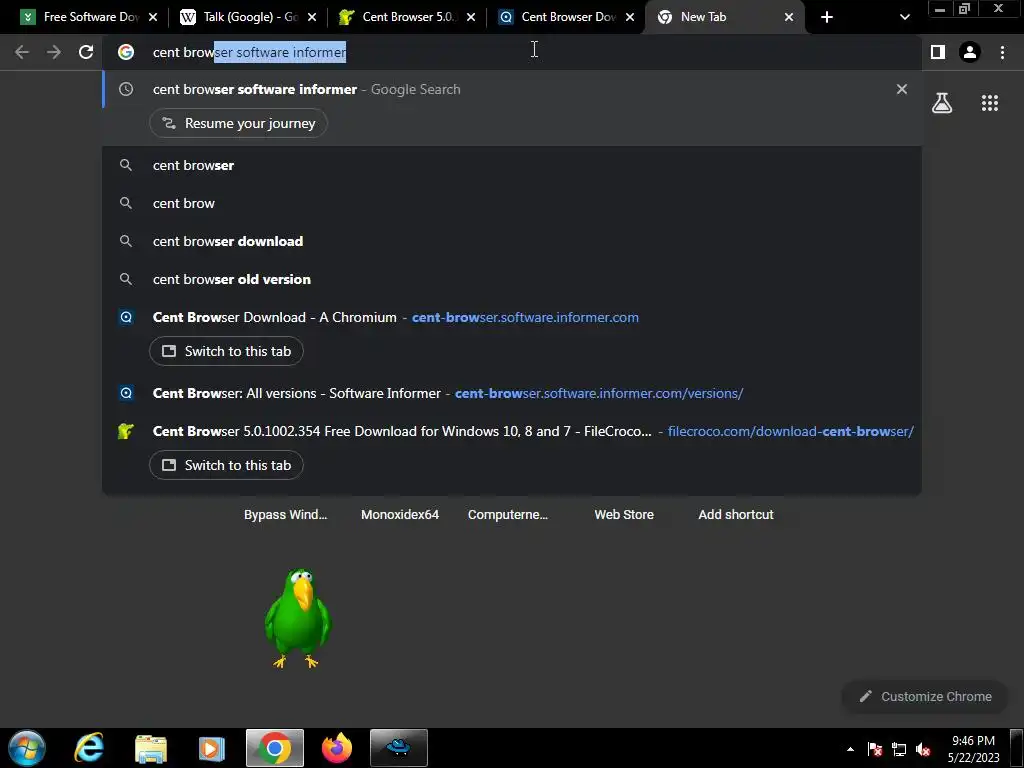This screenshot has width=1024, height=768.
Task: Expand the tab search chevron
Action: 904,17
